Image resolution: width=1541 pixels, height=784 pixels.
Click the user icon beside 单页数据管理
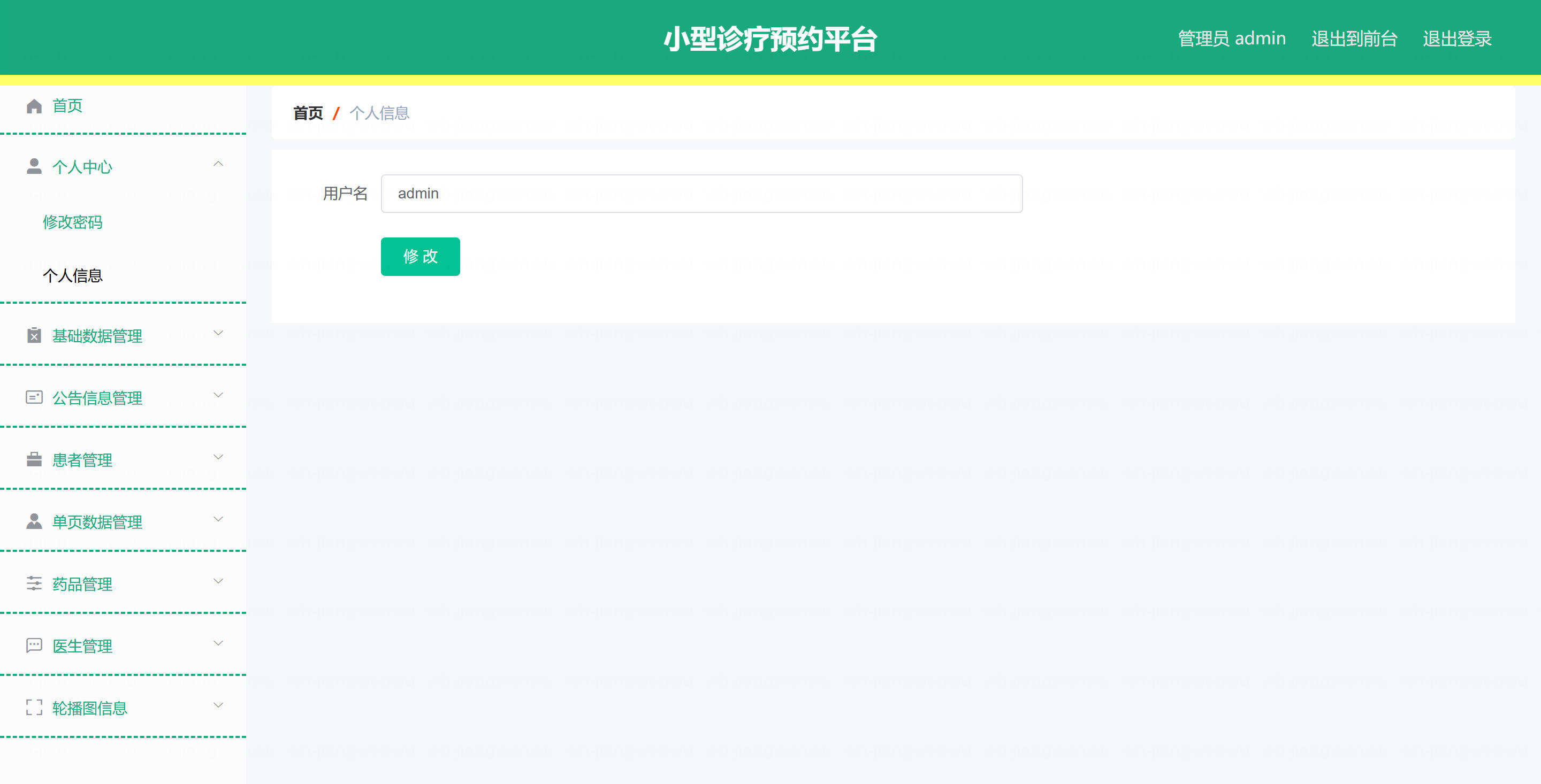[x=34, y=521]
